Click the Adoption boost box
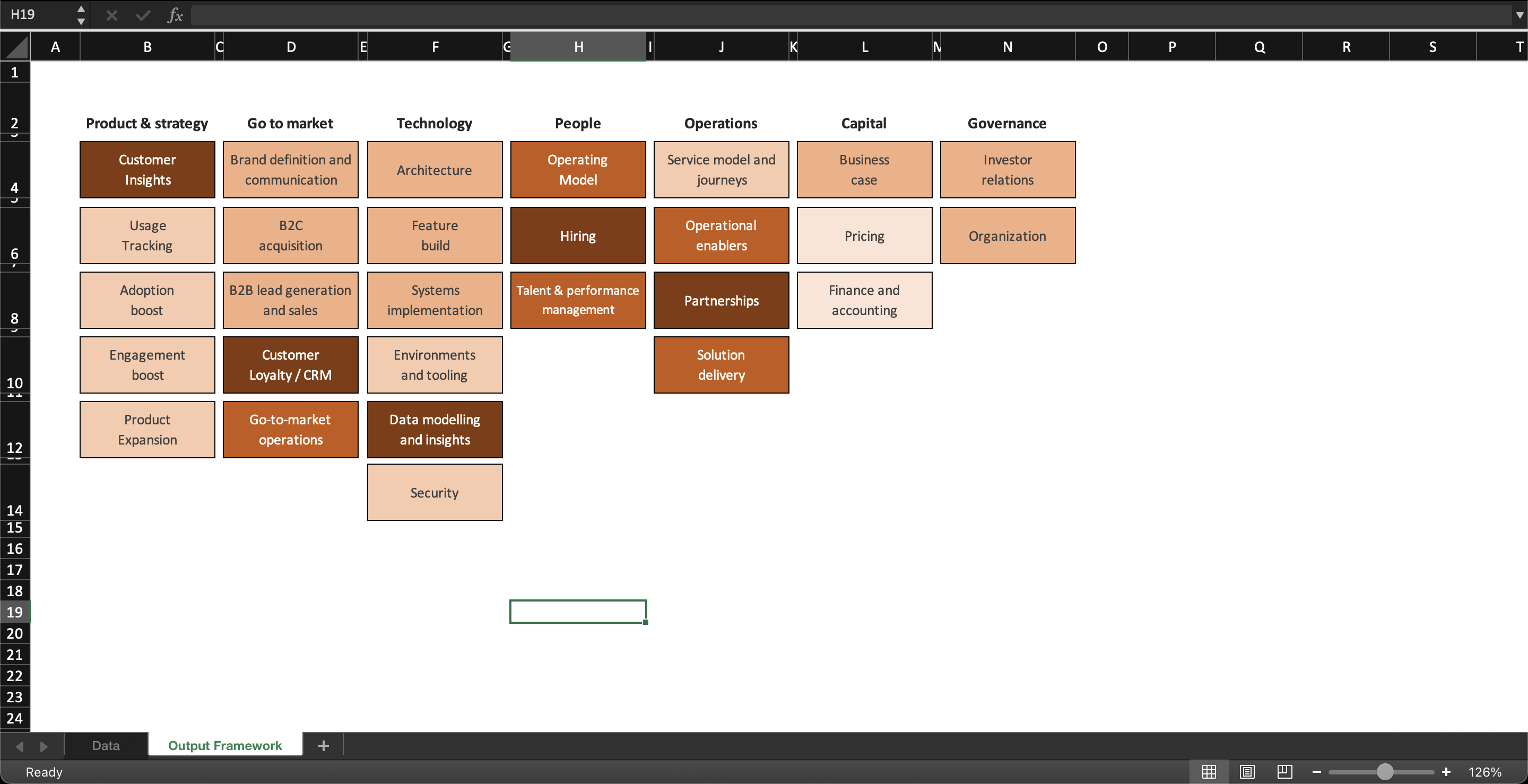Image resolution: width=1528 pixels, height=784 pixels. click(x=147, y=300)
